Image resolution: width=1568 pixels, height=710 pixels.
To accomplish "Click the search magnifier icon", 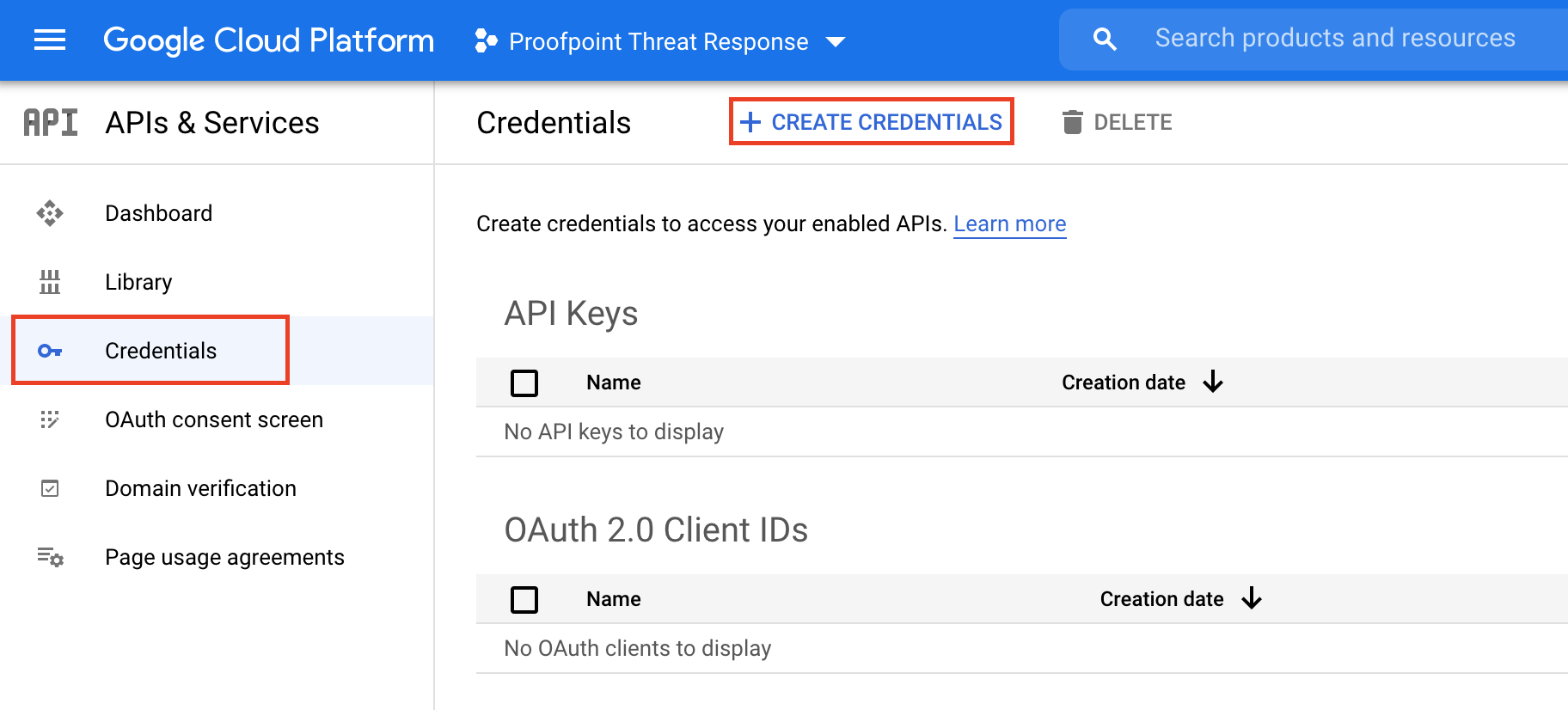I will tap(1105, 40).
